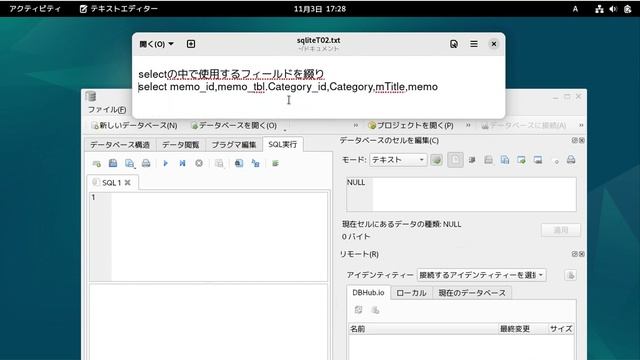Image resolution: width=640 pixels, height=360 pixels.
Task: Select the DBHub.io tab
Action: click(368, 293)
